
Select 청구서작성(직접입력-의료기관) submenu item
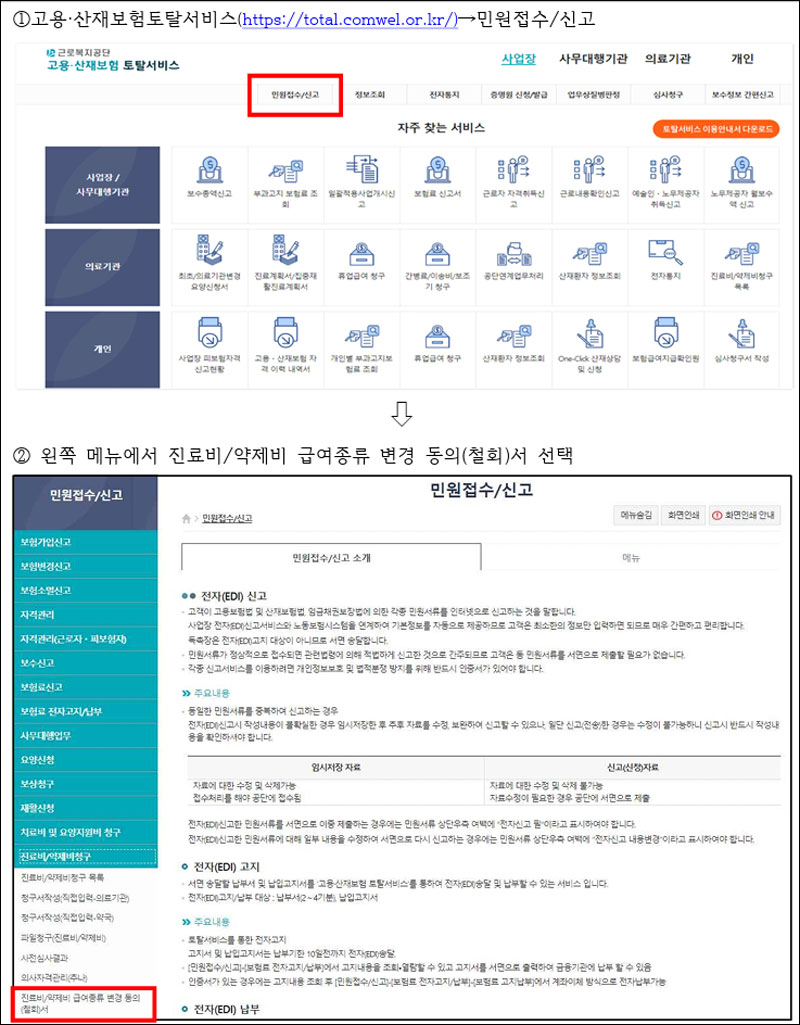pos(75,898)
